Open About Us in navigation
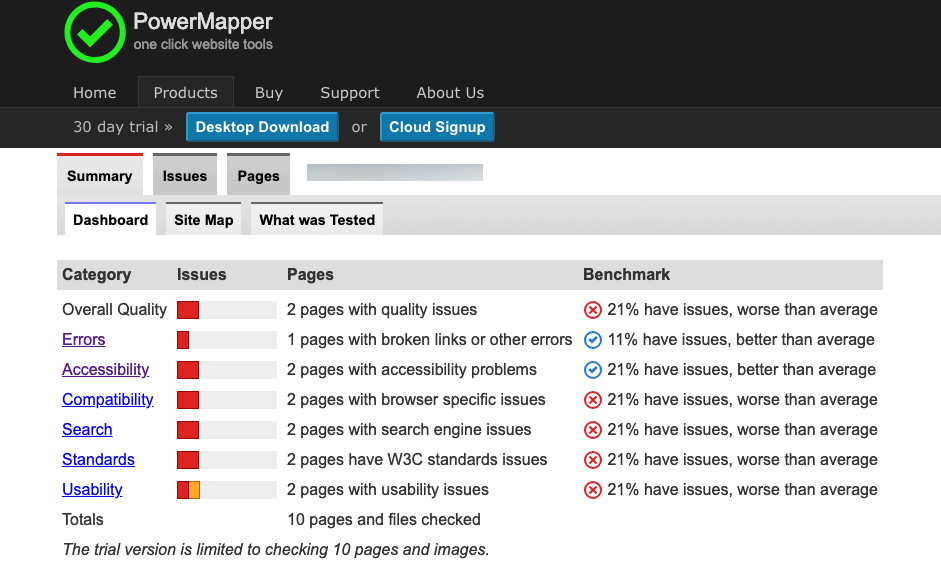This screenshot has width=941, height=584. [450, 92]
